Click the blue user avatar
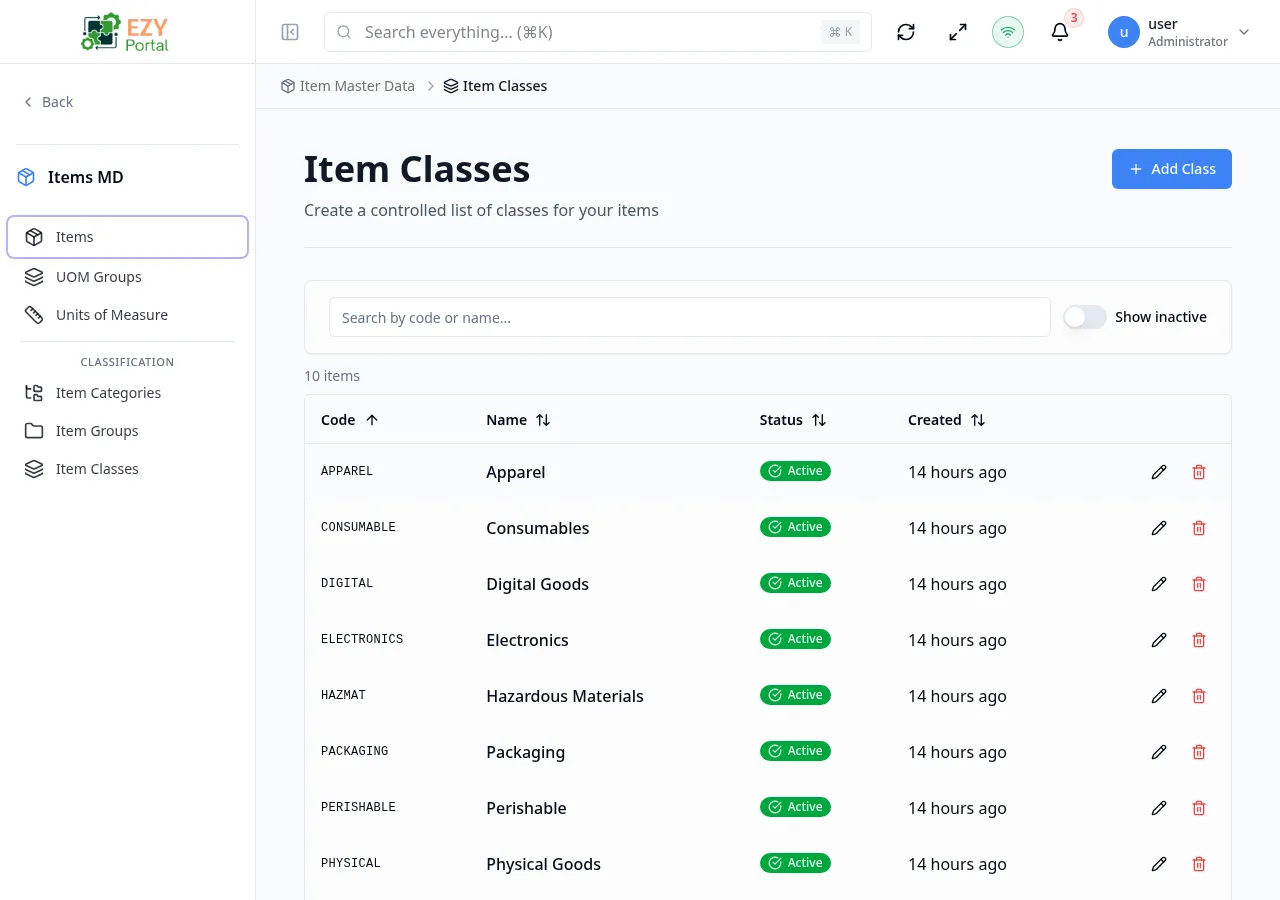Viewport: 1280px width, 900px height. (x=1124, y=32)
